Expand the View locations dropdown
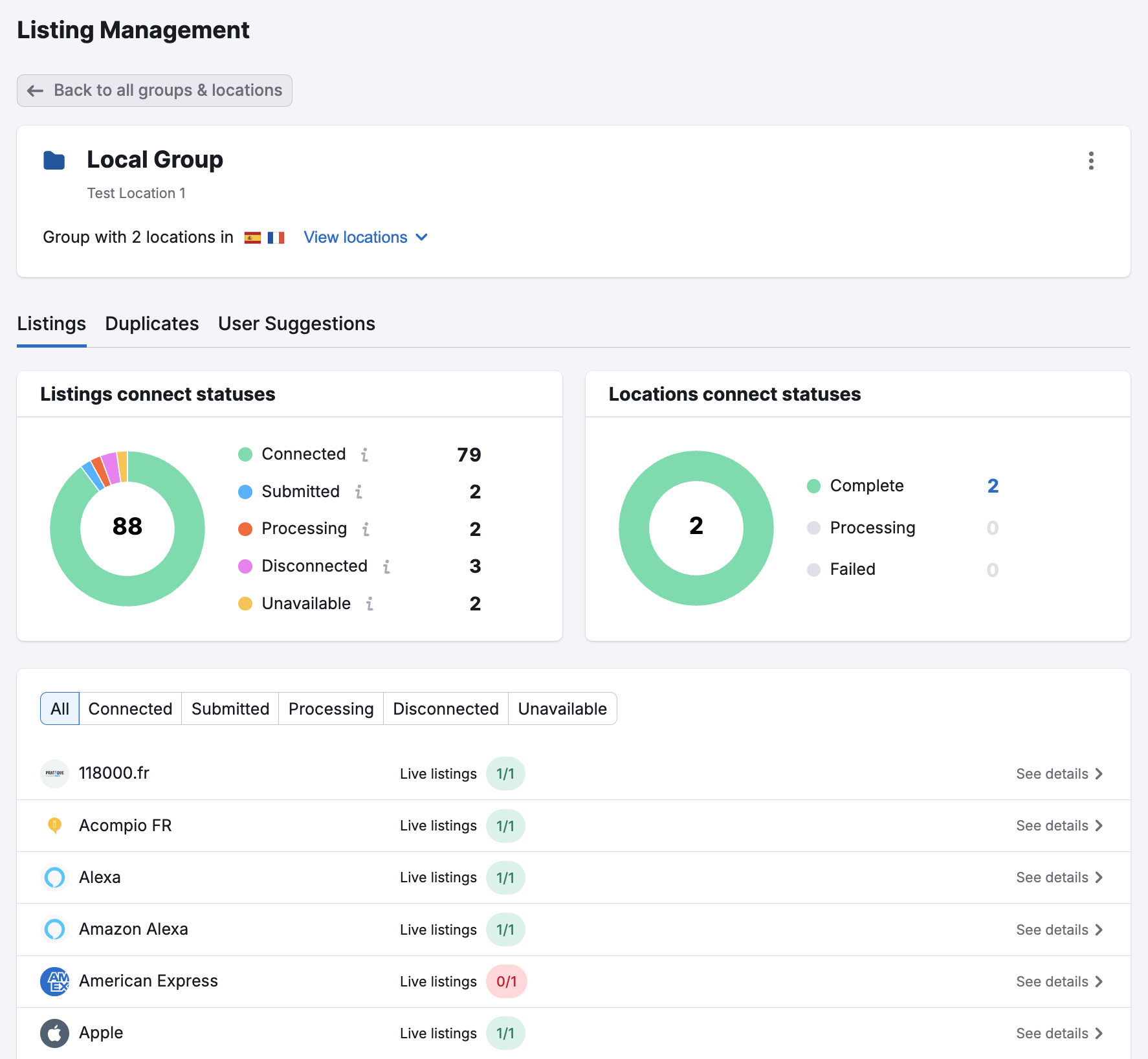 point(364,238)
